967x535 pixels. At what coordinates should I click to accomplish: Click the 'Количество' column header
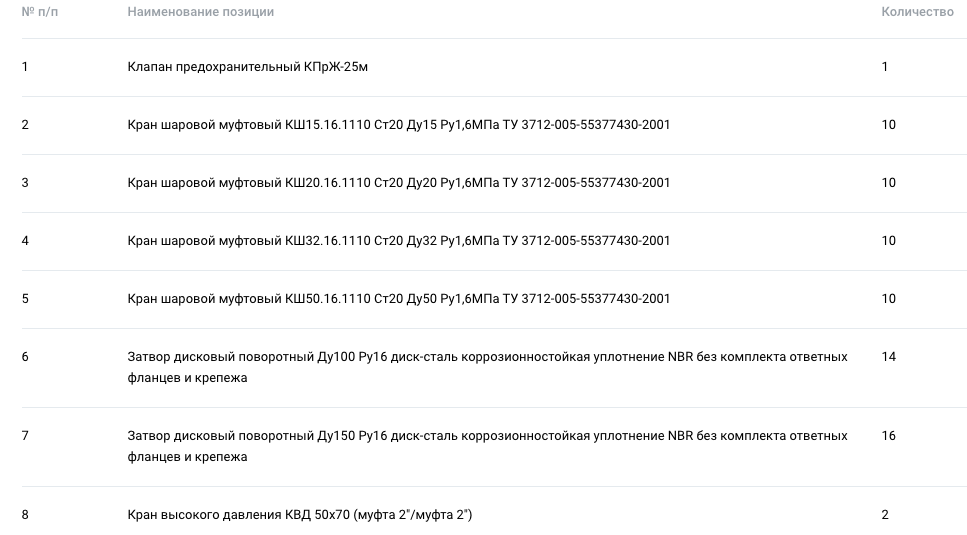[x=917, y=12]
